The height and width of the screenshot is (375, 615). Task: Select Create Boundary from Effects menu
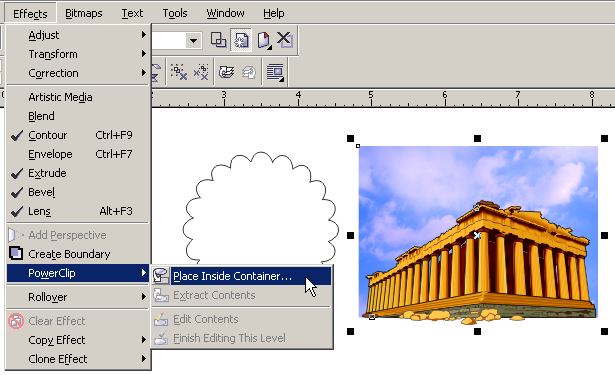(78, 254)
